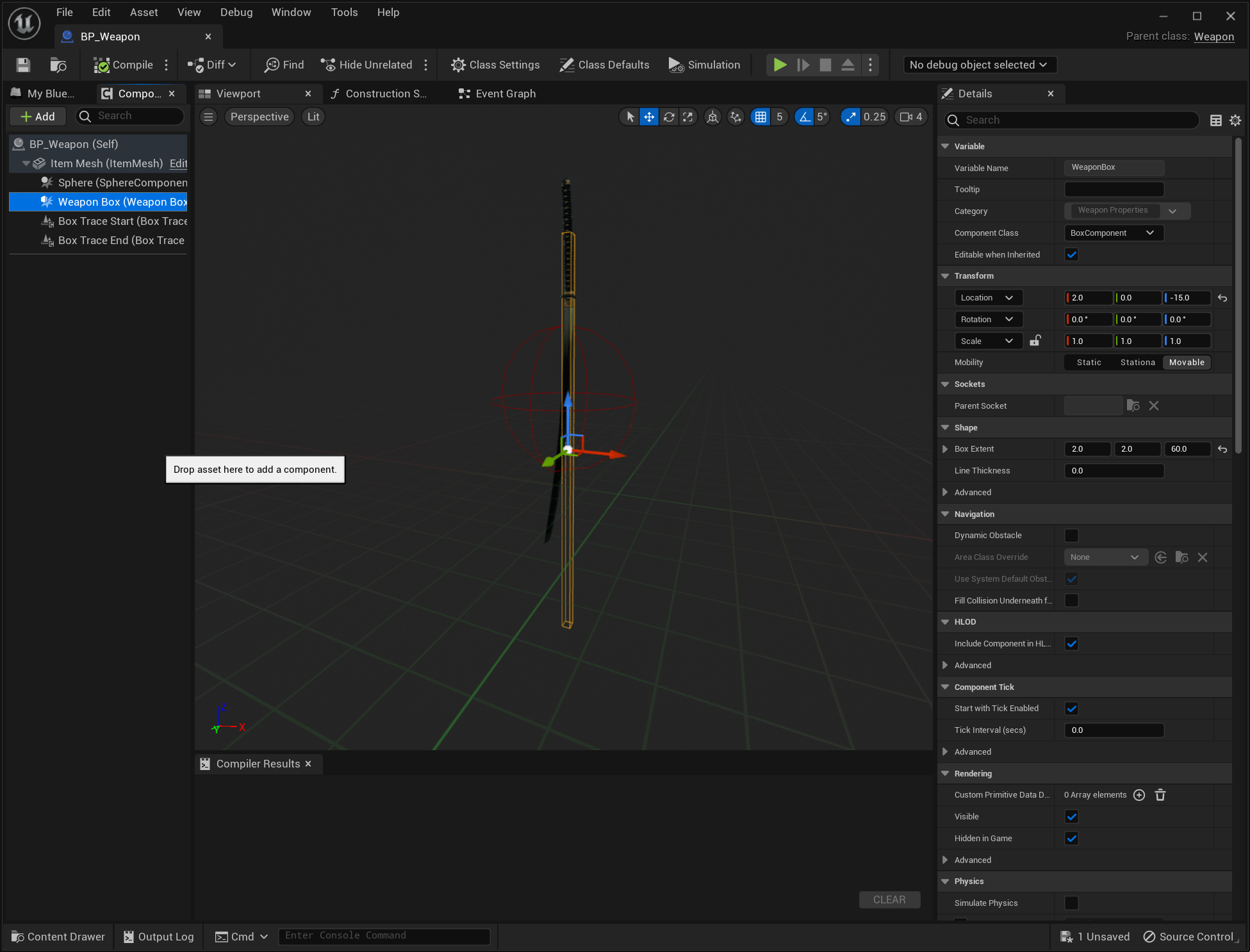Add Custom Primitive Data array element
This screenshot has width=1250, height=952.
[x=1139, y=795]
